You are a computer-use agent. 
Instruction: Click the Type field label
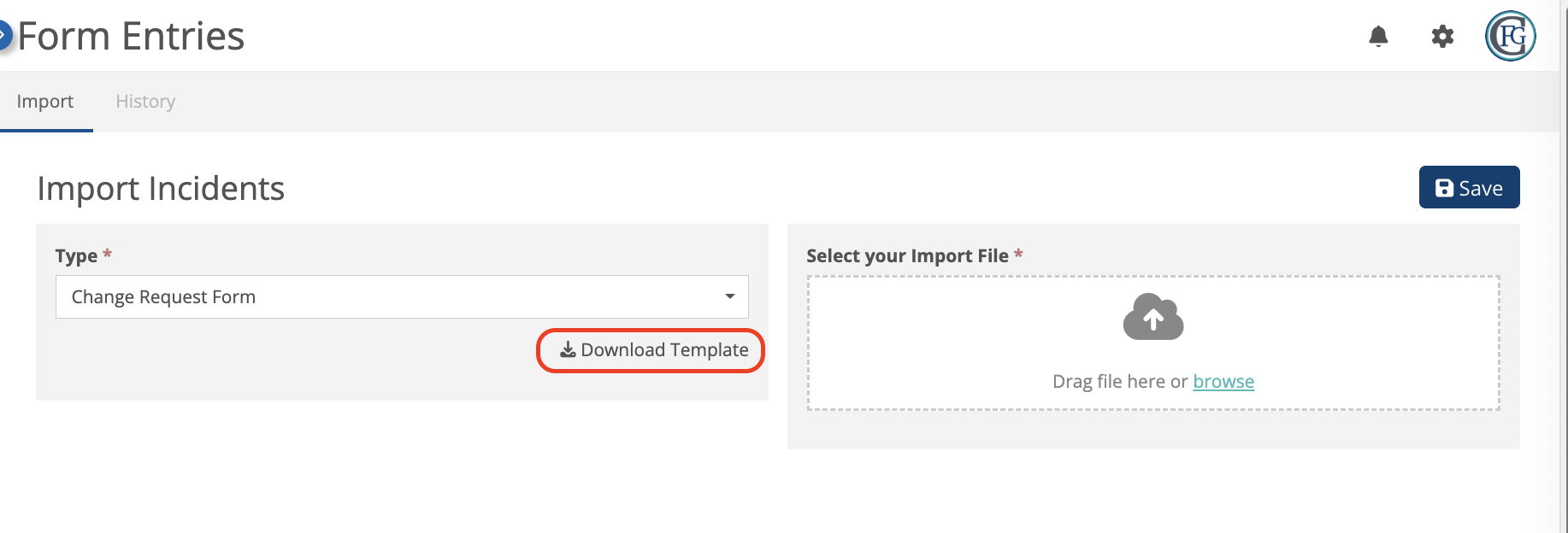tap(76, 256)
